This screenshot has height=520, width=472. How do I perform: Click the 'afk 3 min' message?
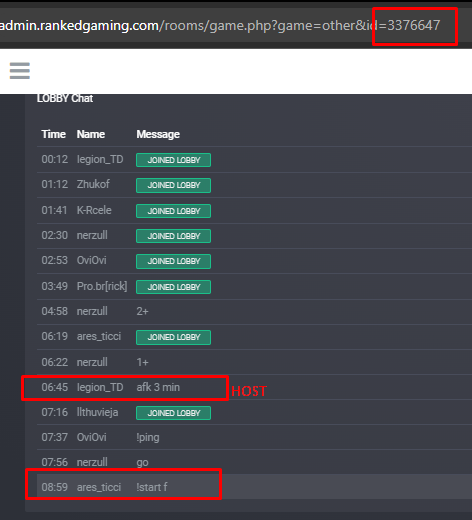pyautogui.click(x=158, y=387)
